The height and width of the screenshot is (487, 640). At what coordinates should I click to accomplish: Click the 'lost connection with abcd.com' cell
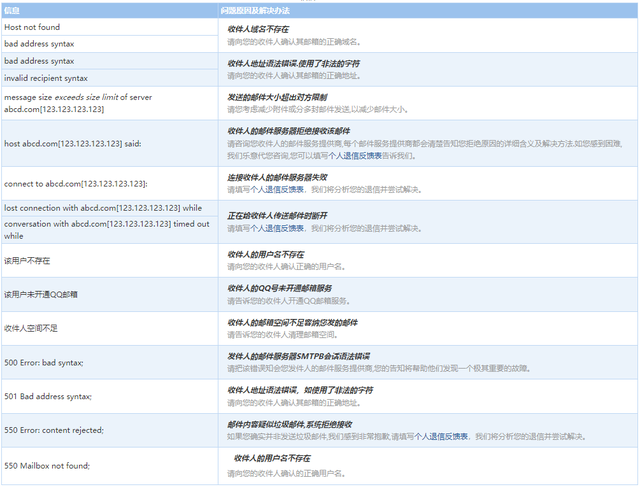click(95, 207)
